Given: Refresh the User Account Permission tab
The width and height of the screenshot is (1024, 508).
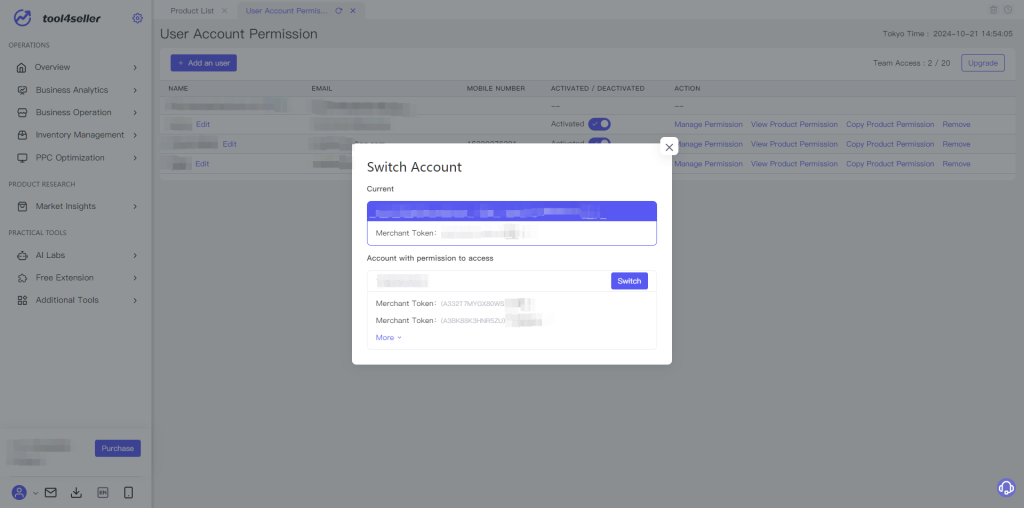Looking at the screenshot, I should point(338,10).
